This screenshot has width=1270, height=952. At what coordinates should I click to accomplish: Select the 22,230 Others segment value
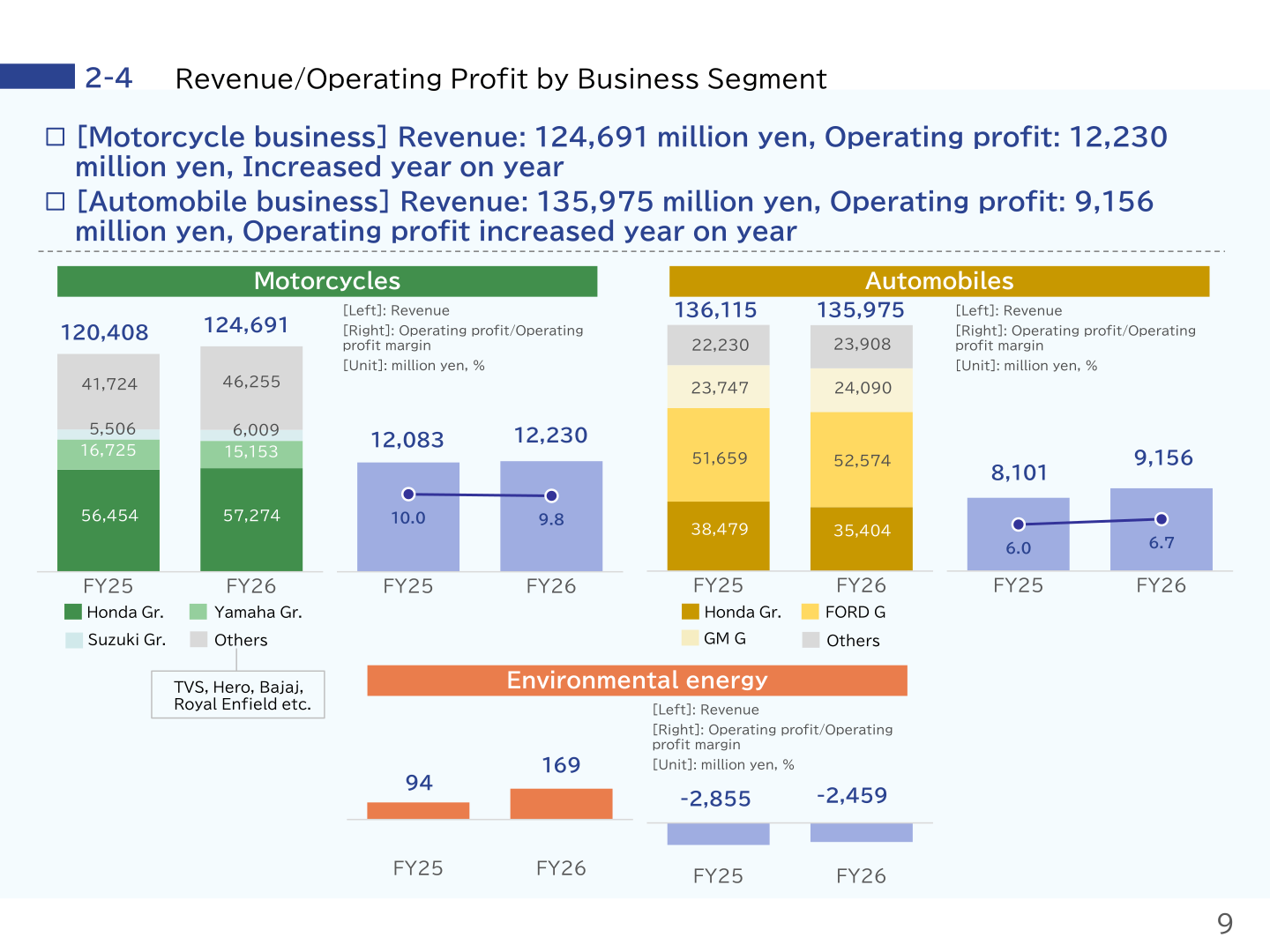[721, 345]
